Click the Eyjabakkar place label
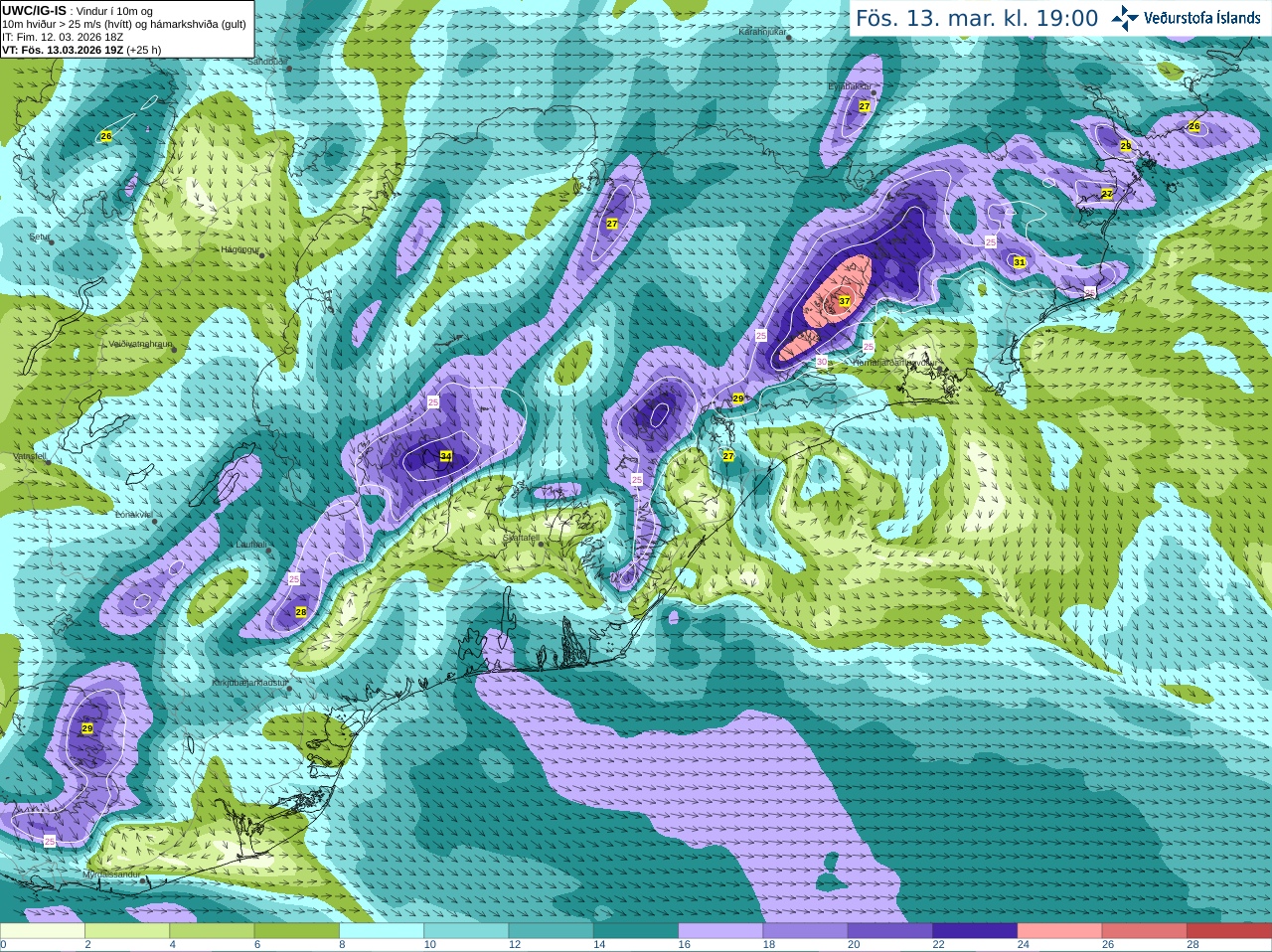1272x952 pixels. [x=850, y=86]
